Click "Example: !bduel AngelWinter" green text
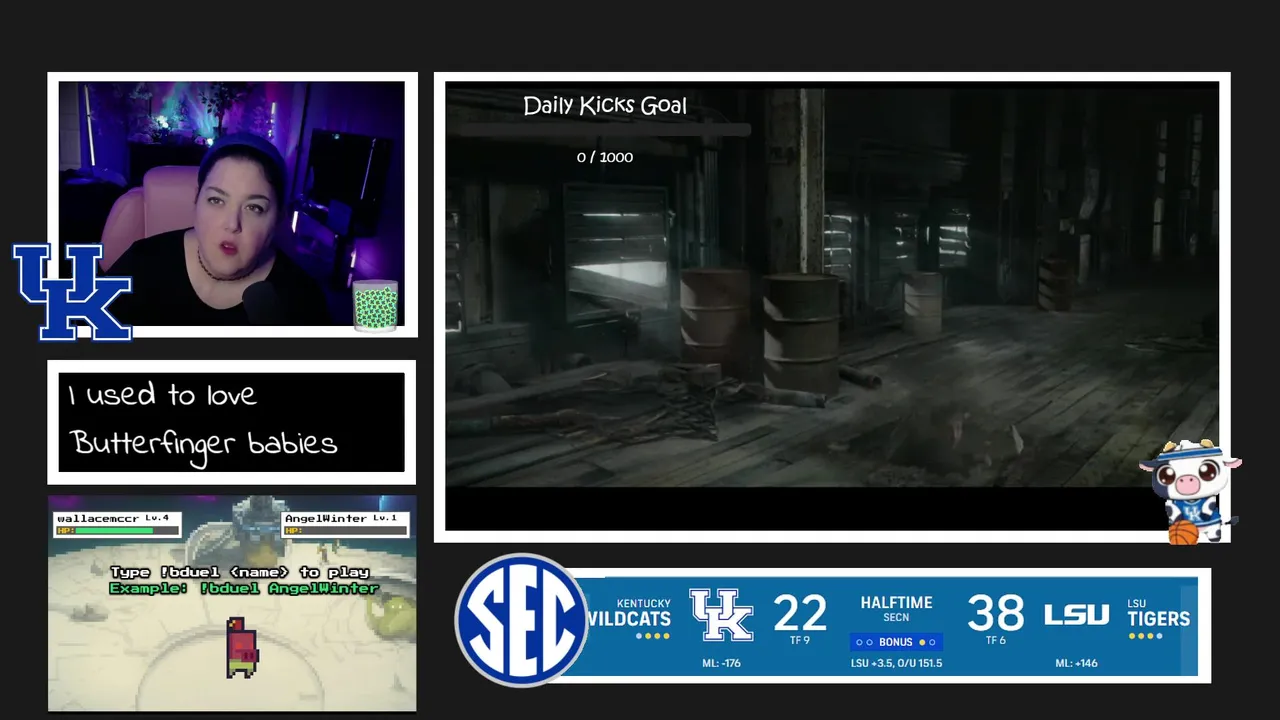1280x720 pixels. [244, 588]
